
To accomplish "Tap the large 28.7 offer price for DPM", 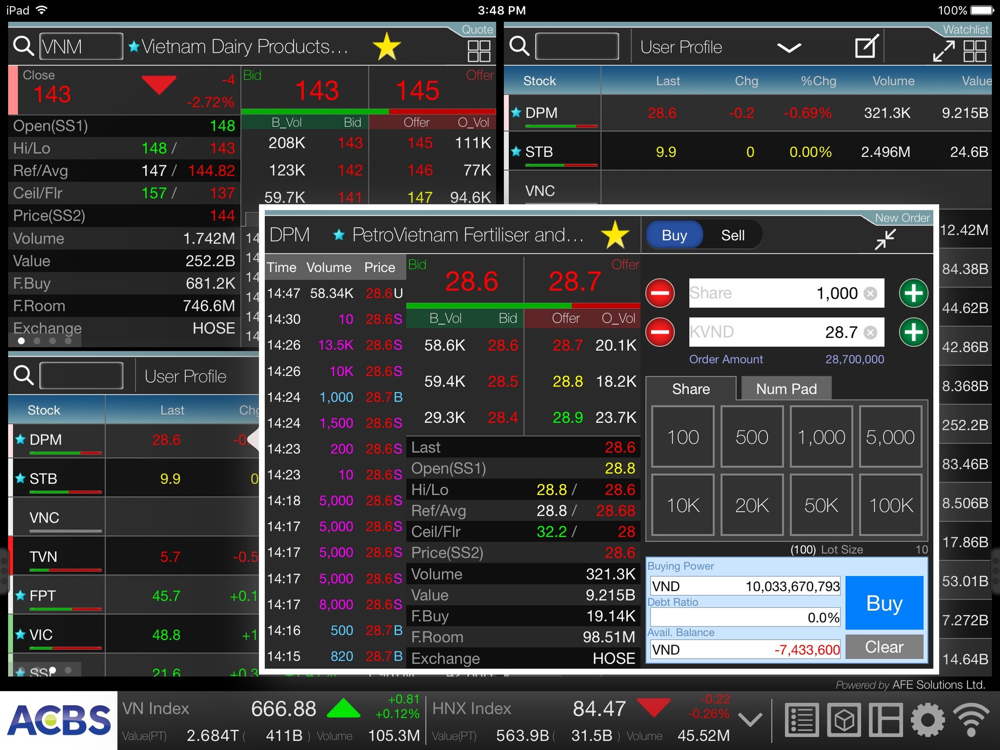I will coord(575,281).
